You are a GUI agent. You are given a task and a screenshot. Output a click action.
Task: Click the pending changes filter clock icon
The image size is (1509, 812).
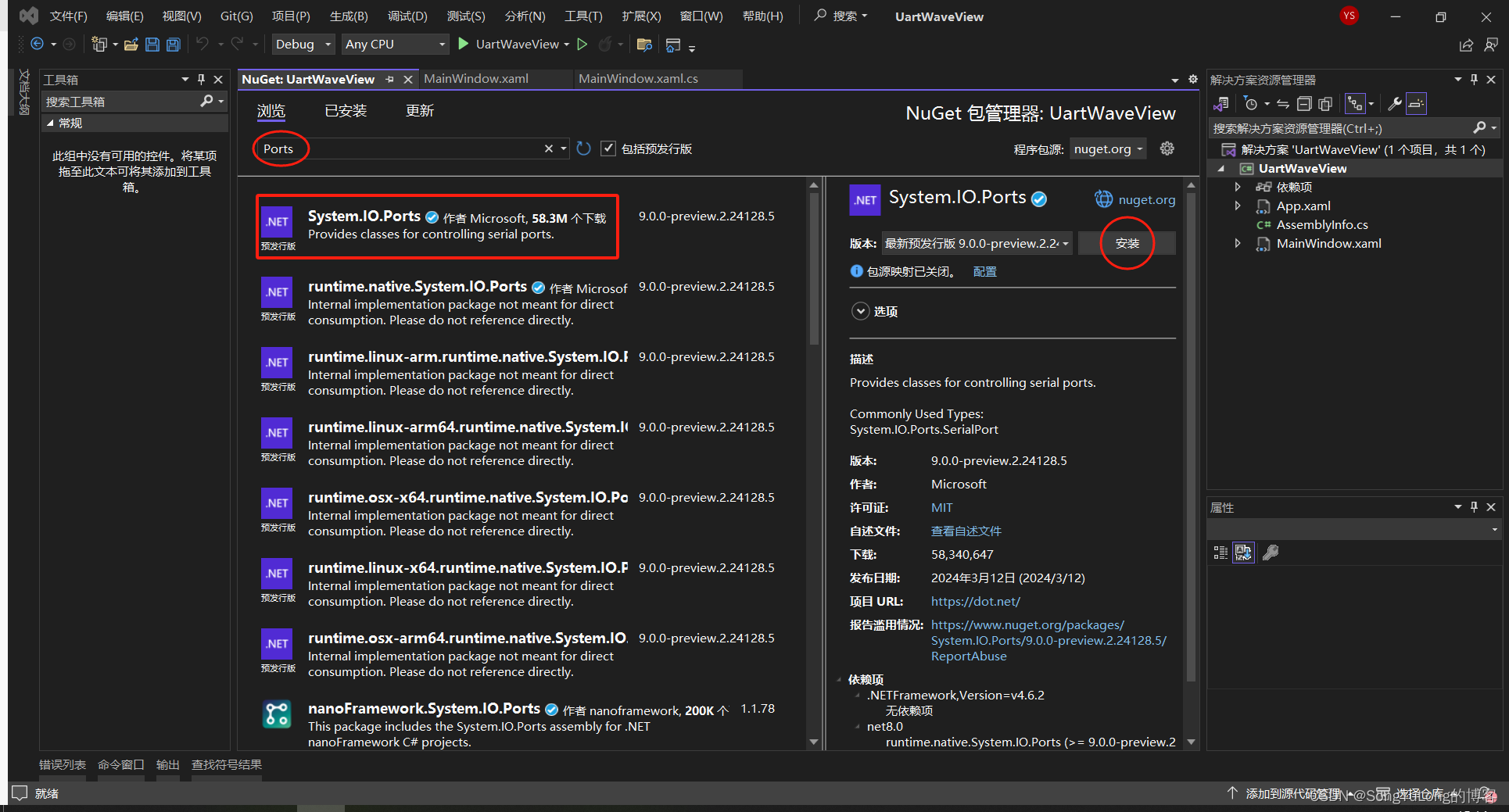[1251, 104]
